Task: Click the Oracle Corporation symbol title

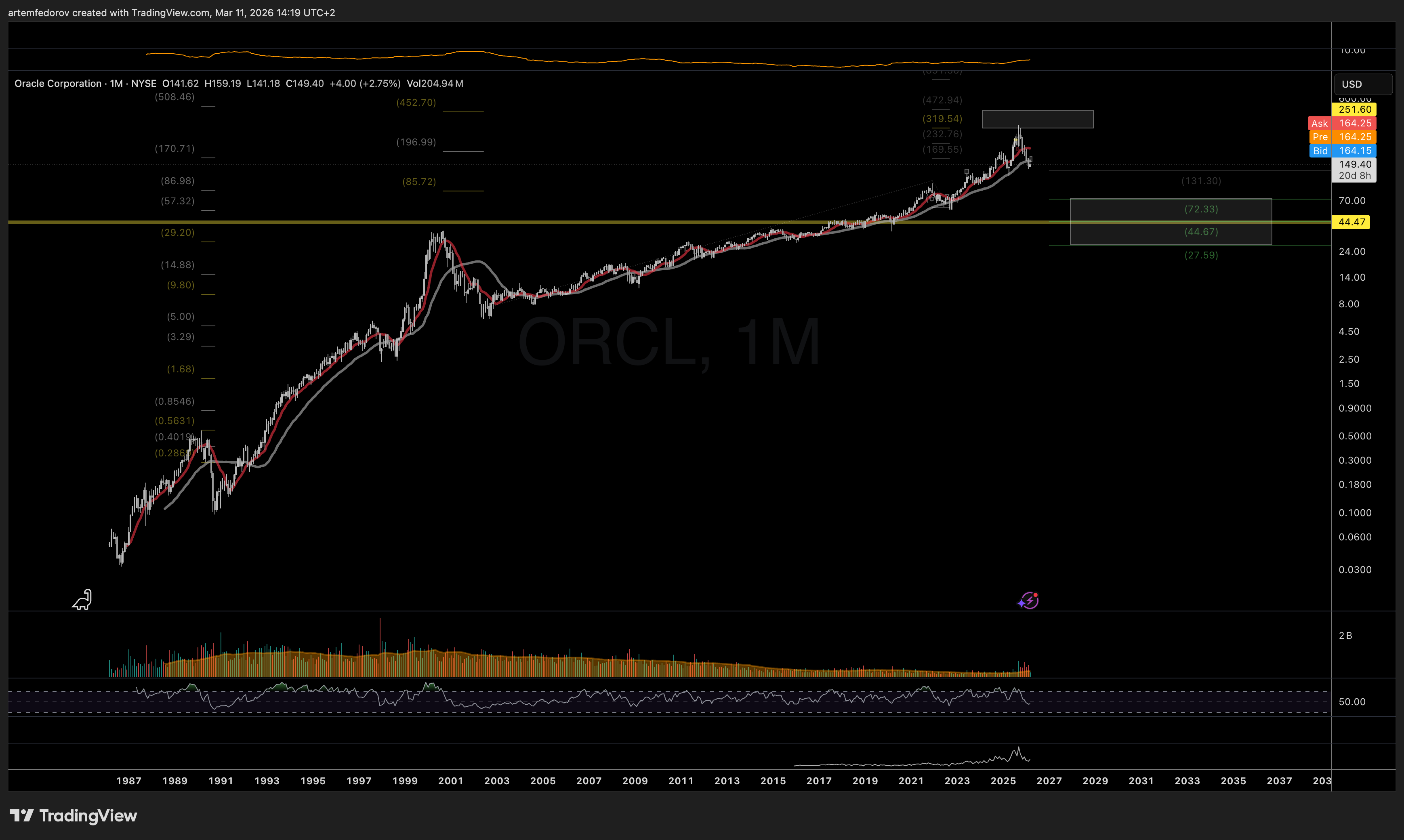Action: click(x=58, y=83)
